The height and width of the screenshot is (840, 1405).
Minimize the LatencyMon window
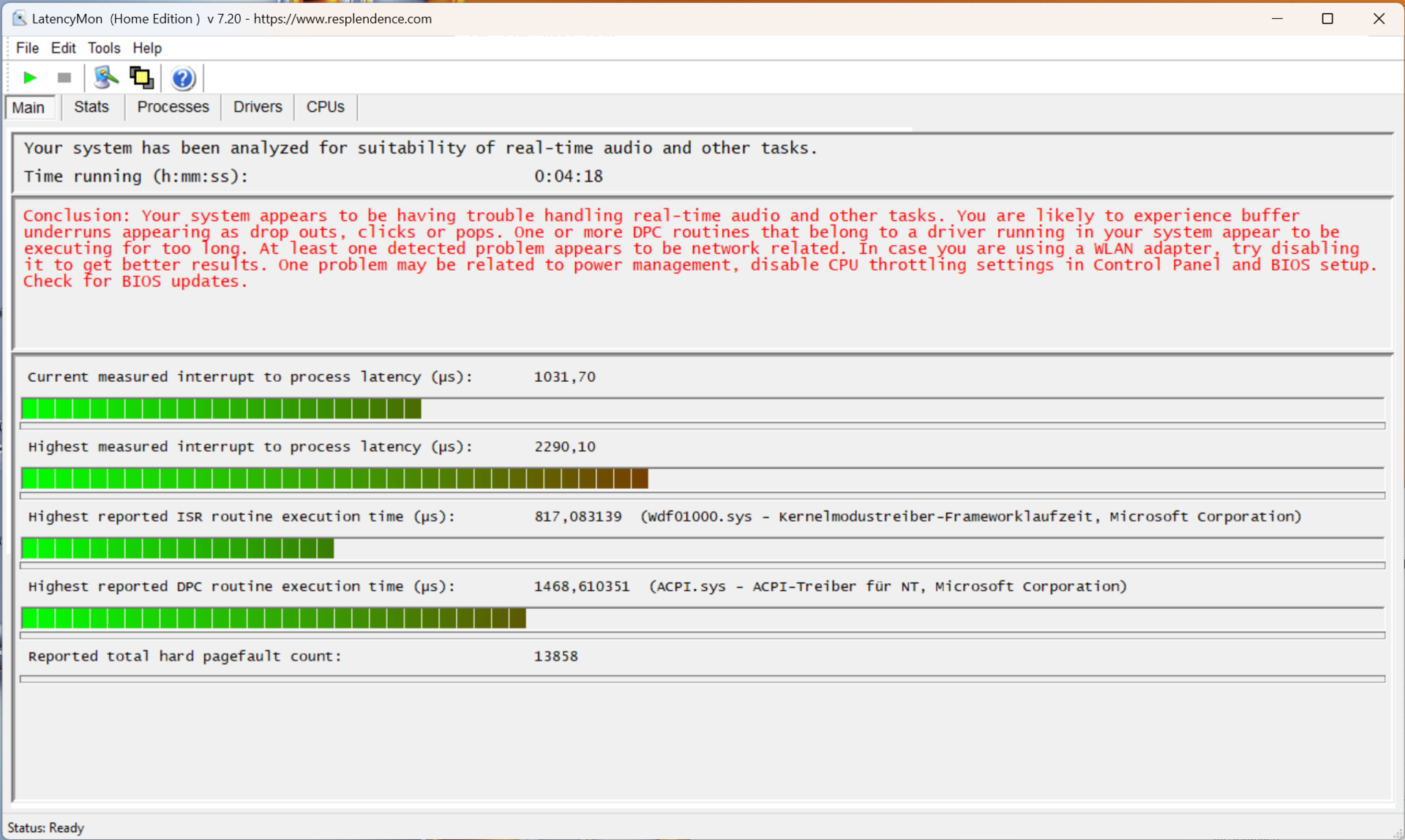click(x=1278, y=18)
